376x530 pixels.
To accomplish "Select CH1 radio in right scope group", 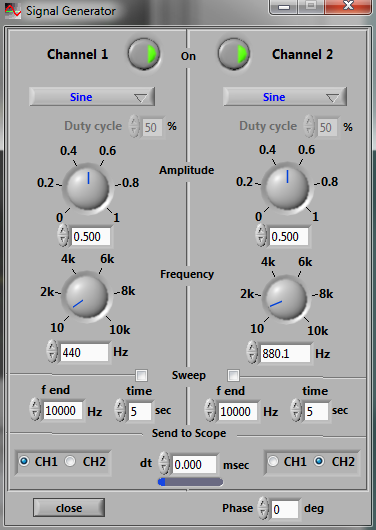I will point(273,461).
